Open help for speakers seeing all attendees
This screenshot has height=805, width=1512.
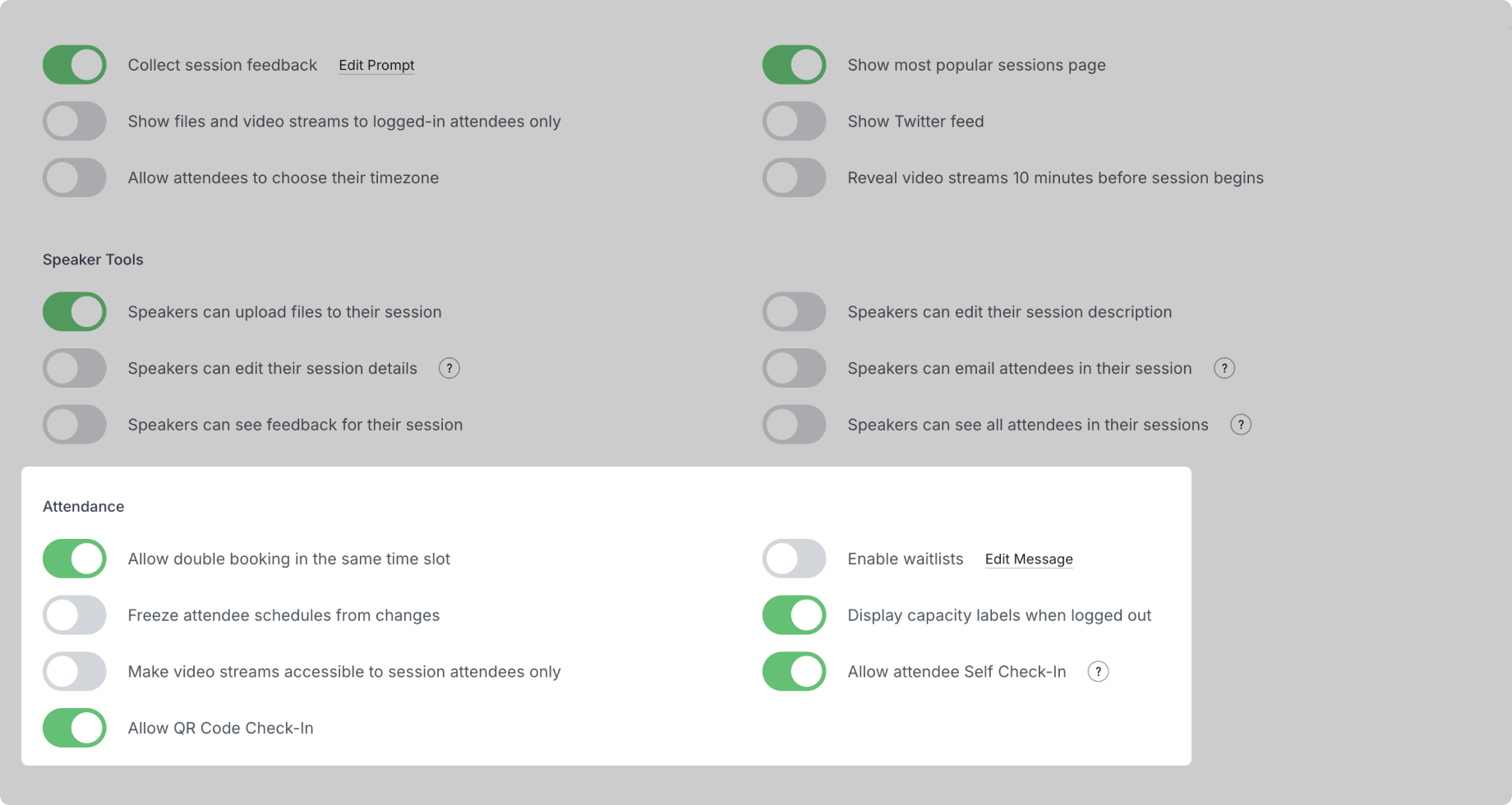[x=1240, y=425]
